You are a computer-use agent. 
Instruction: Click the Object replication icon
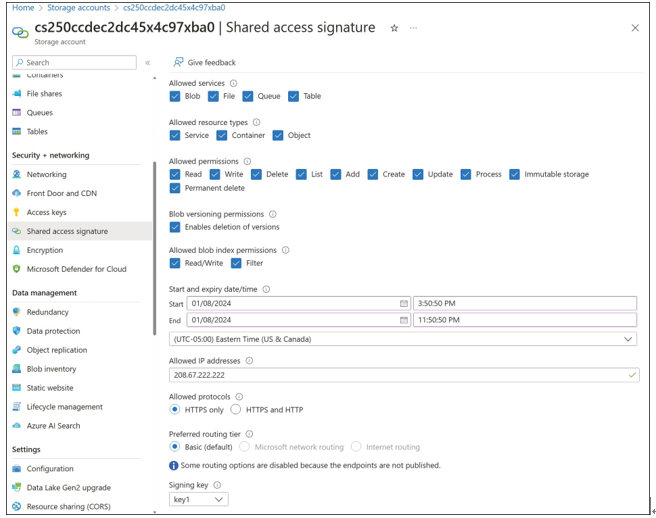[x=17, y=350]
